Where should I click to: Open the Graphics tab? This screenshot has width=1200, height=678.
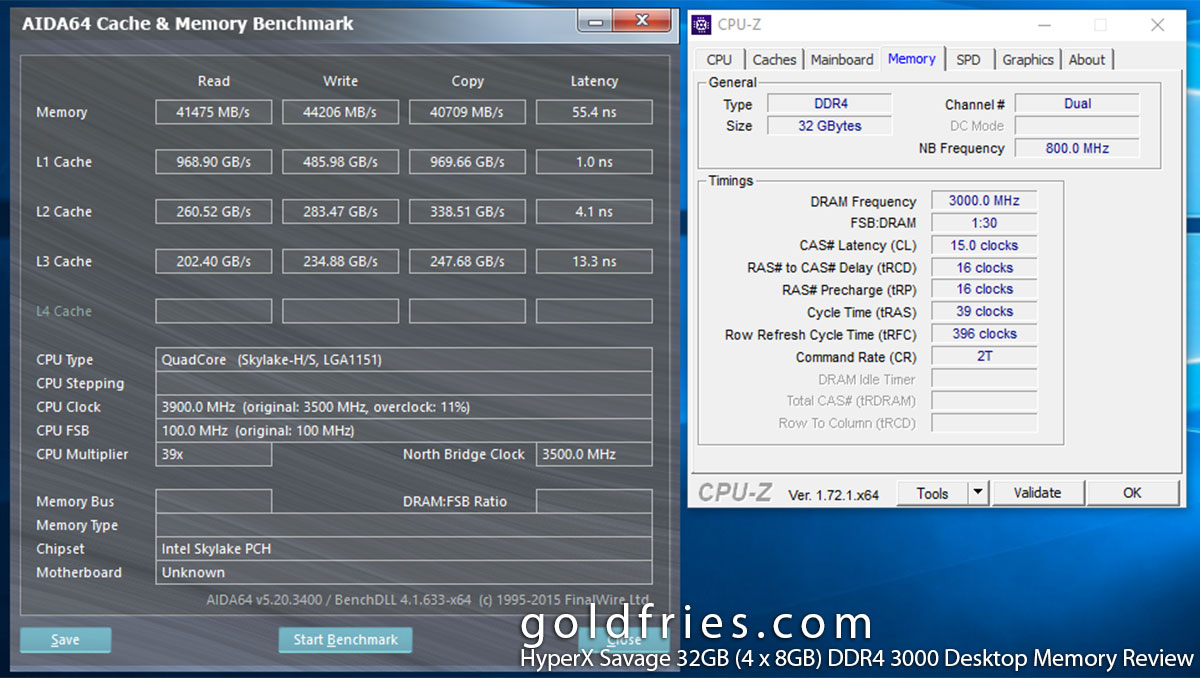click(x=1028, y=60)
